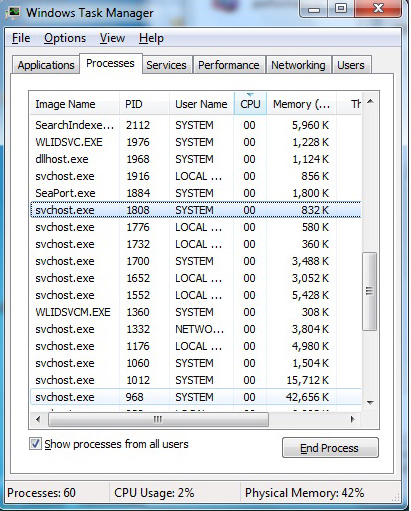
Task: Open the Help menu
Action: click(x=151, y=38)
